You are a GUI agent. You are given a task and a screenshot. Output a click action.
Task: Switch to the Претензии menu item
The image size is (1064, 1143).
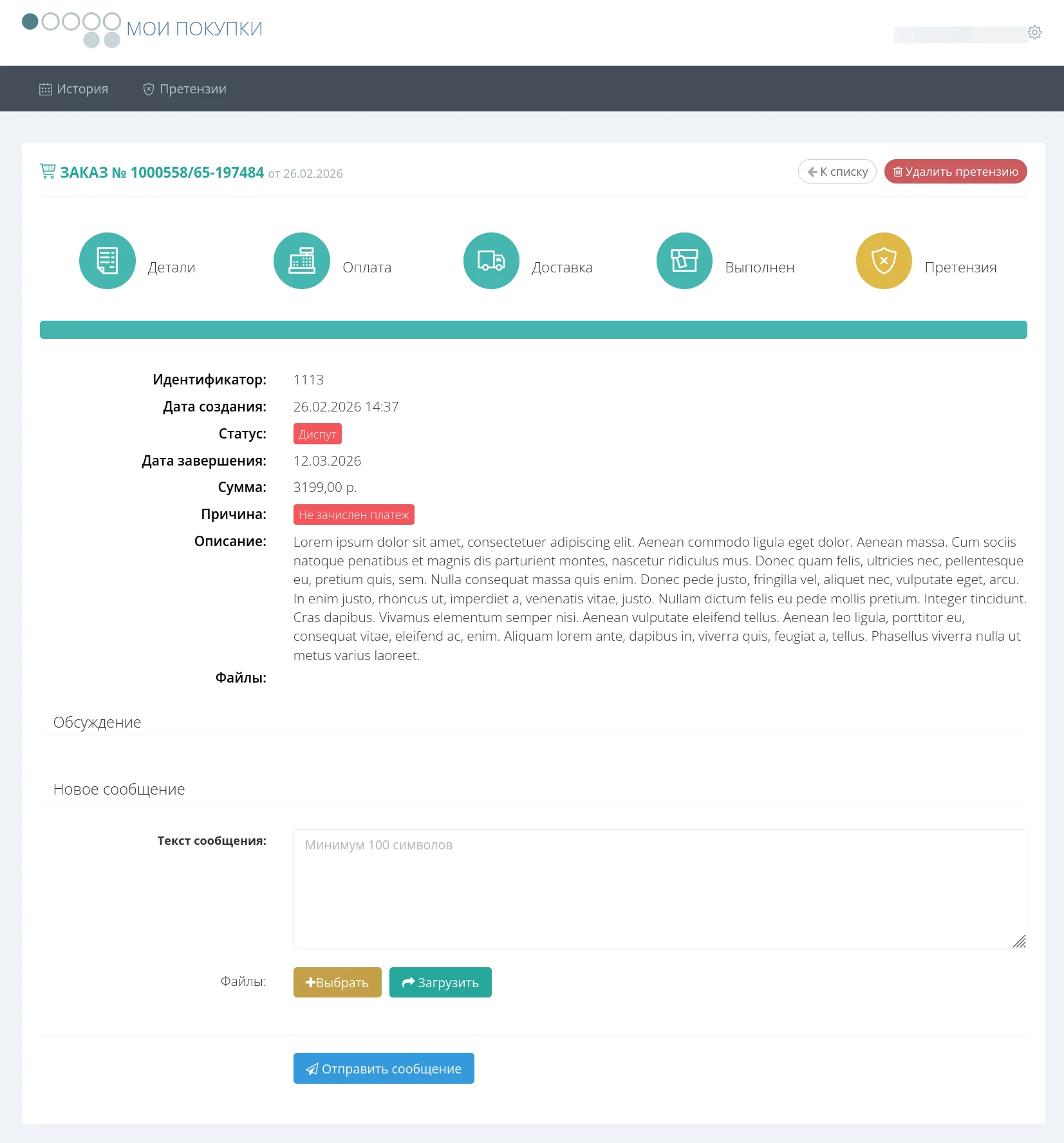click(185, 89)
